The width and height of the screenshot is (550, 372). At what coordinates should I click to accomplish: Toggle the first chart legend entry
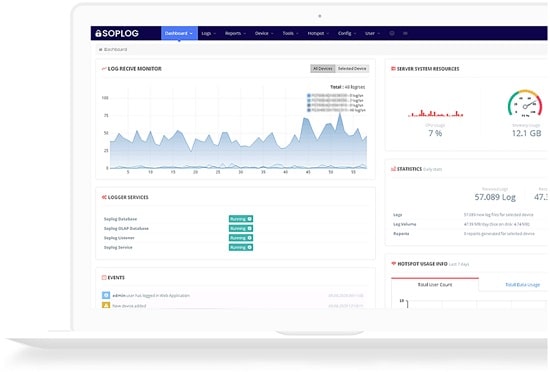click(335, 95)
